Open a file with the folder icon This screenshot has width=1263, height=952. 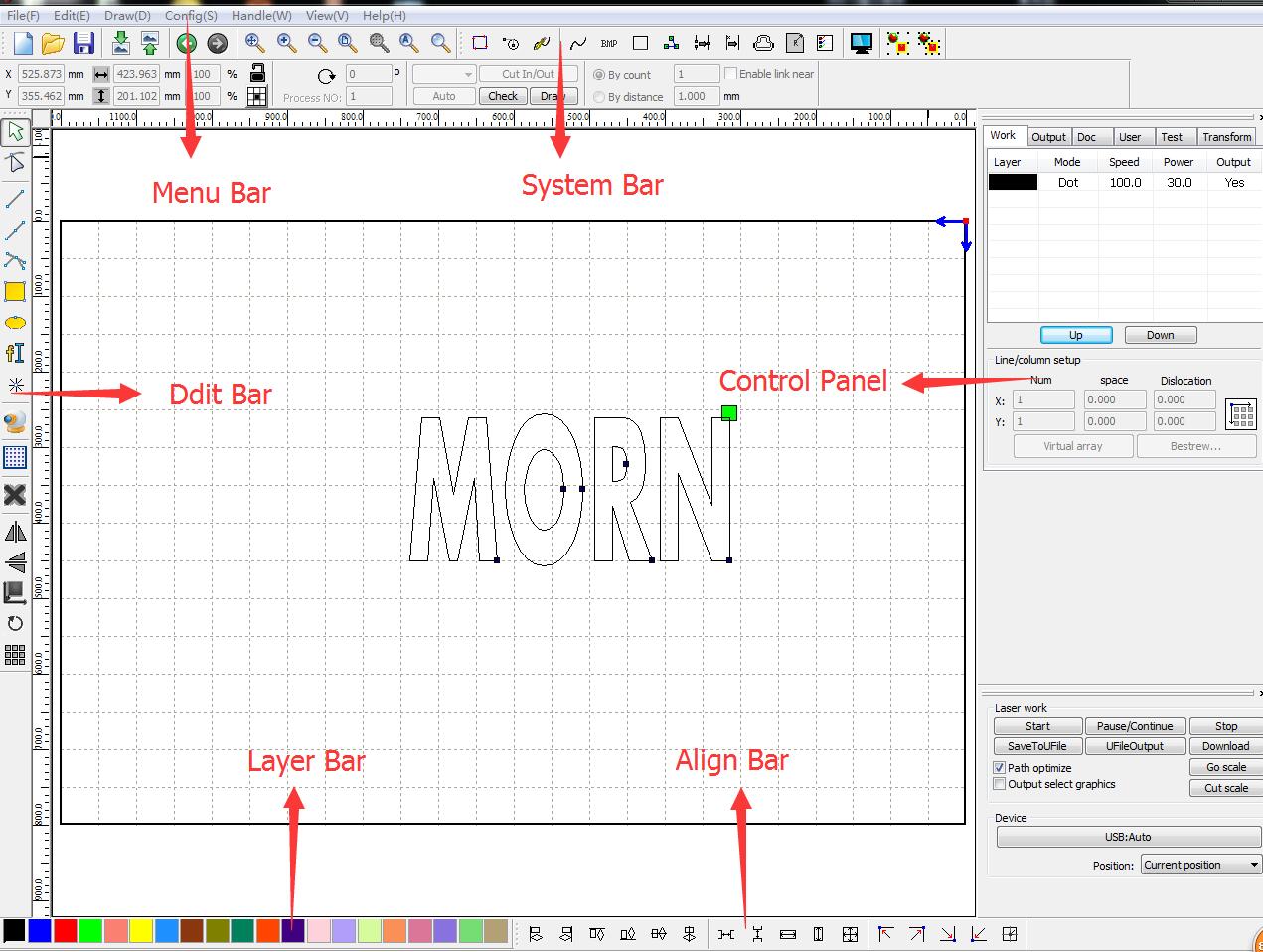pos(53,43)
